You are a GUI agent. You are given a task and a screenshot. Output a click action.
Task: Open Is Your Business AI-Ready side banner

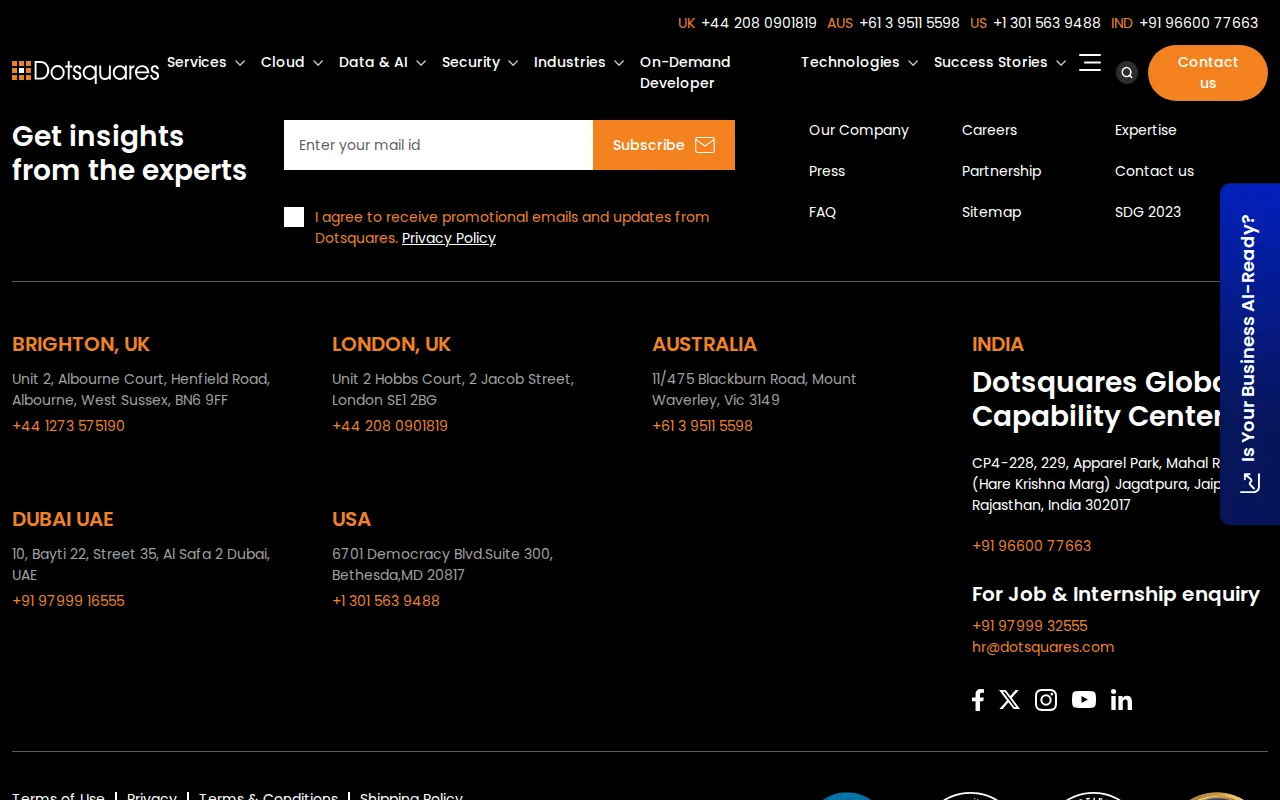click(x=1250, y=354)
